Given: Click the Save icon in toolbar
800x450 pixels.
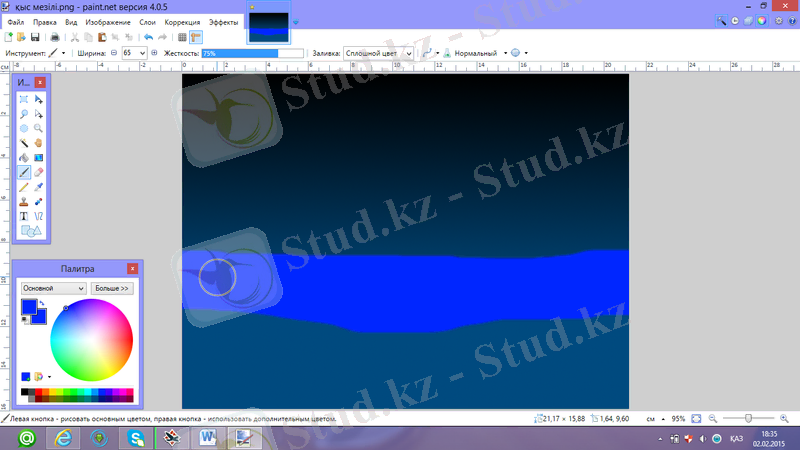Looking at the screenshot, I should [35, 37].
